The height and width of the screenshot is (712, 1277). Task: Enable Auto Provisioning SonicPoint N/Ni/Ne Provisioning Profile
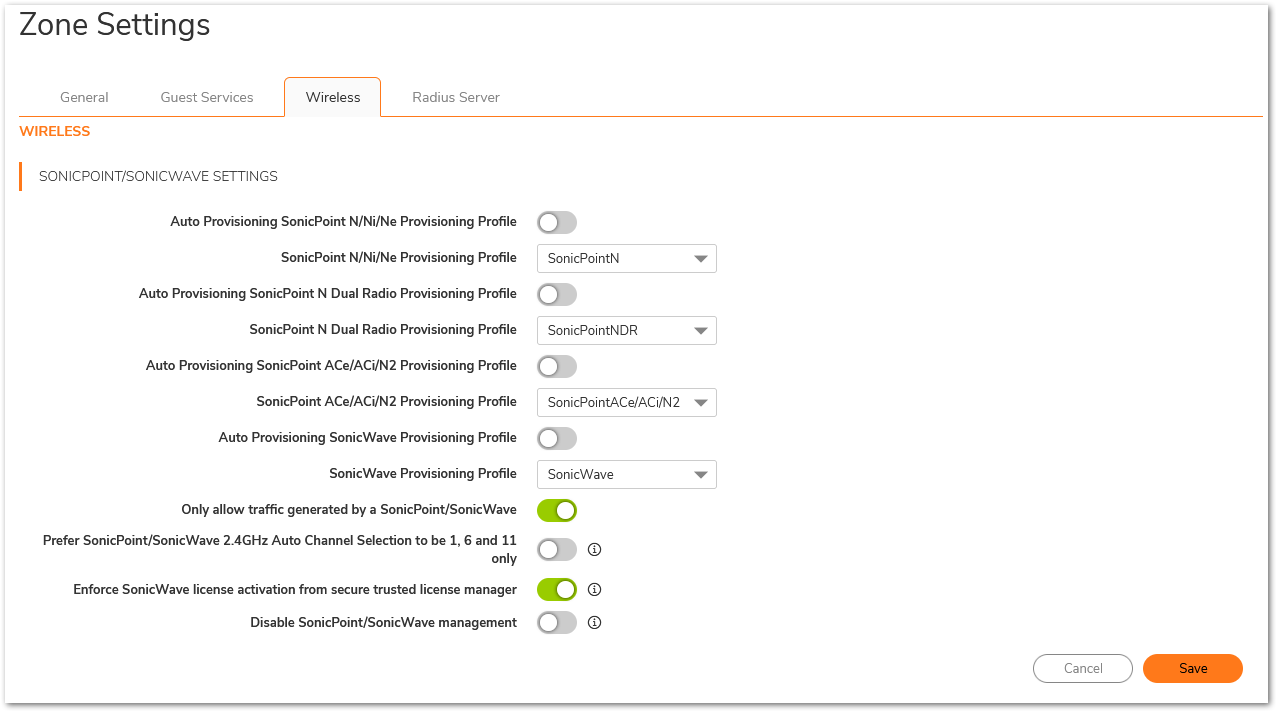(x=557, y=222)
